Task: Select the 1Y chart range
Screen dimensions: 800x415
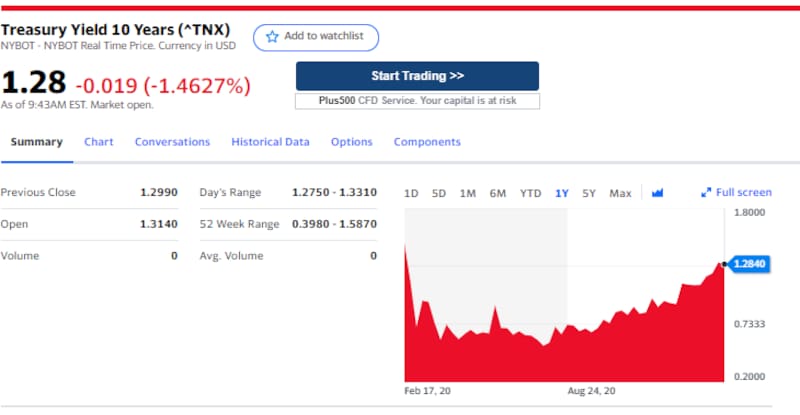Action: [562, 193]
